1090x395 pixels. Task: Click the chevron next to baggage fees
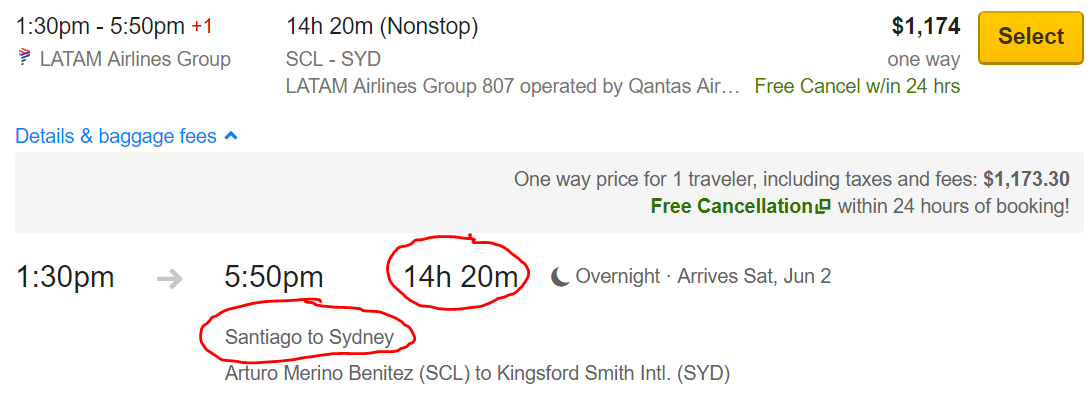231,136
